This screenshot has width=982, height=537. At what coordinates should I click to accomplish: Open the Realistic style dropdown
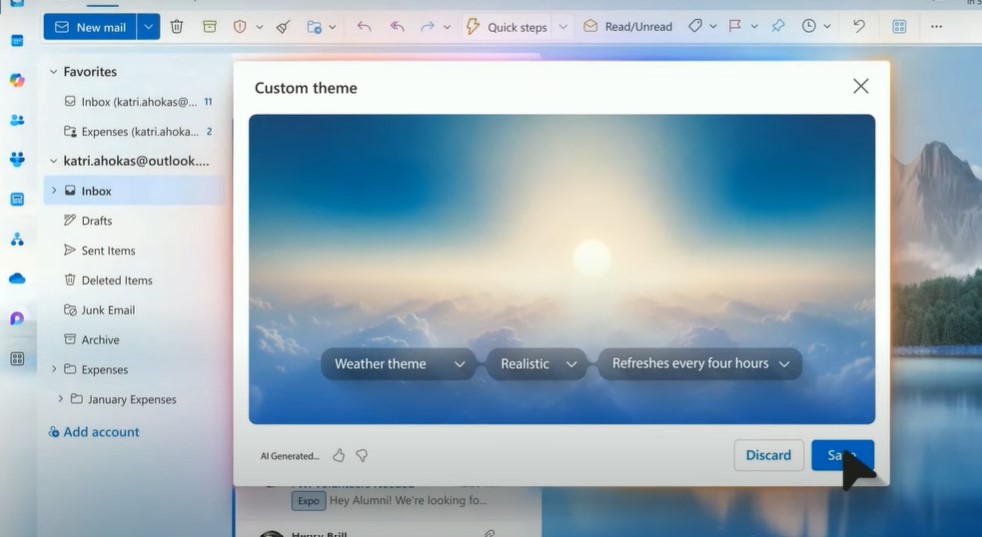538,364
